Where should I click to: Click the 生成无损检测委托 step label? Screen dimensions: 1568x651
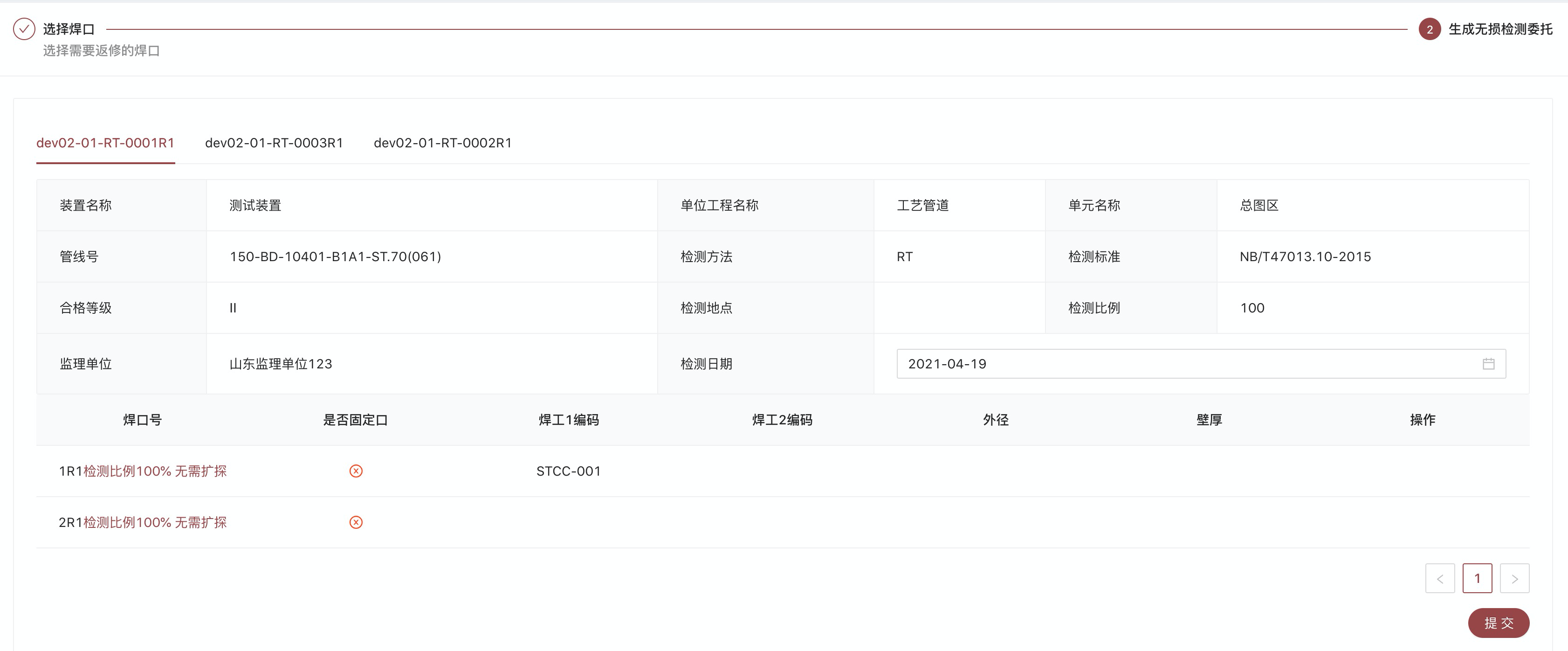1500,28
